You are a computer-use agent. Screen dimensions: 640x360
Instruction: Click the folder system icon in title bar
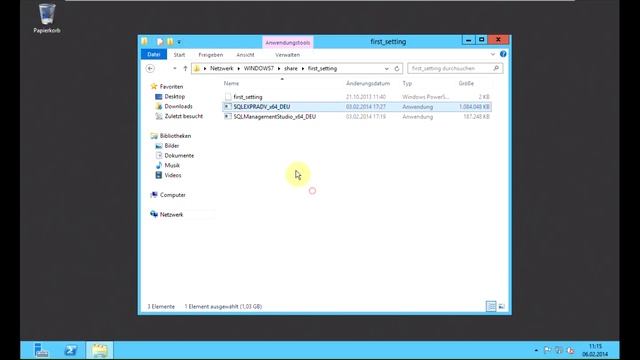pyautogui.click(x=145, y=41)
